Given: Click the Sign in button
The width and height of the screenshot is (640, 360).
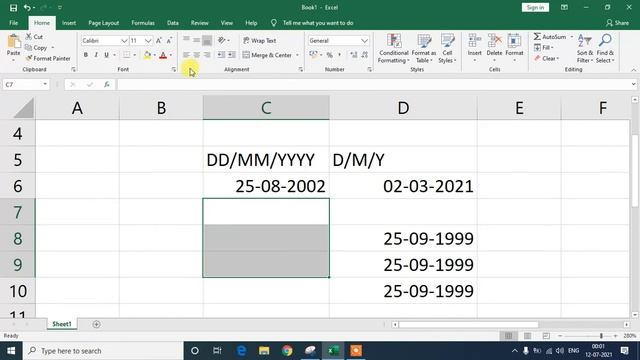Looking at the screenshot, I should point(535,7).
